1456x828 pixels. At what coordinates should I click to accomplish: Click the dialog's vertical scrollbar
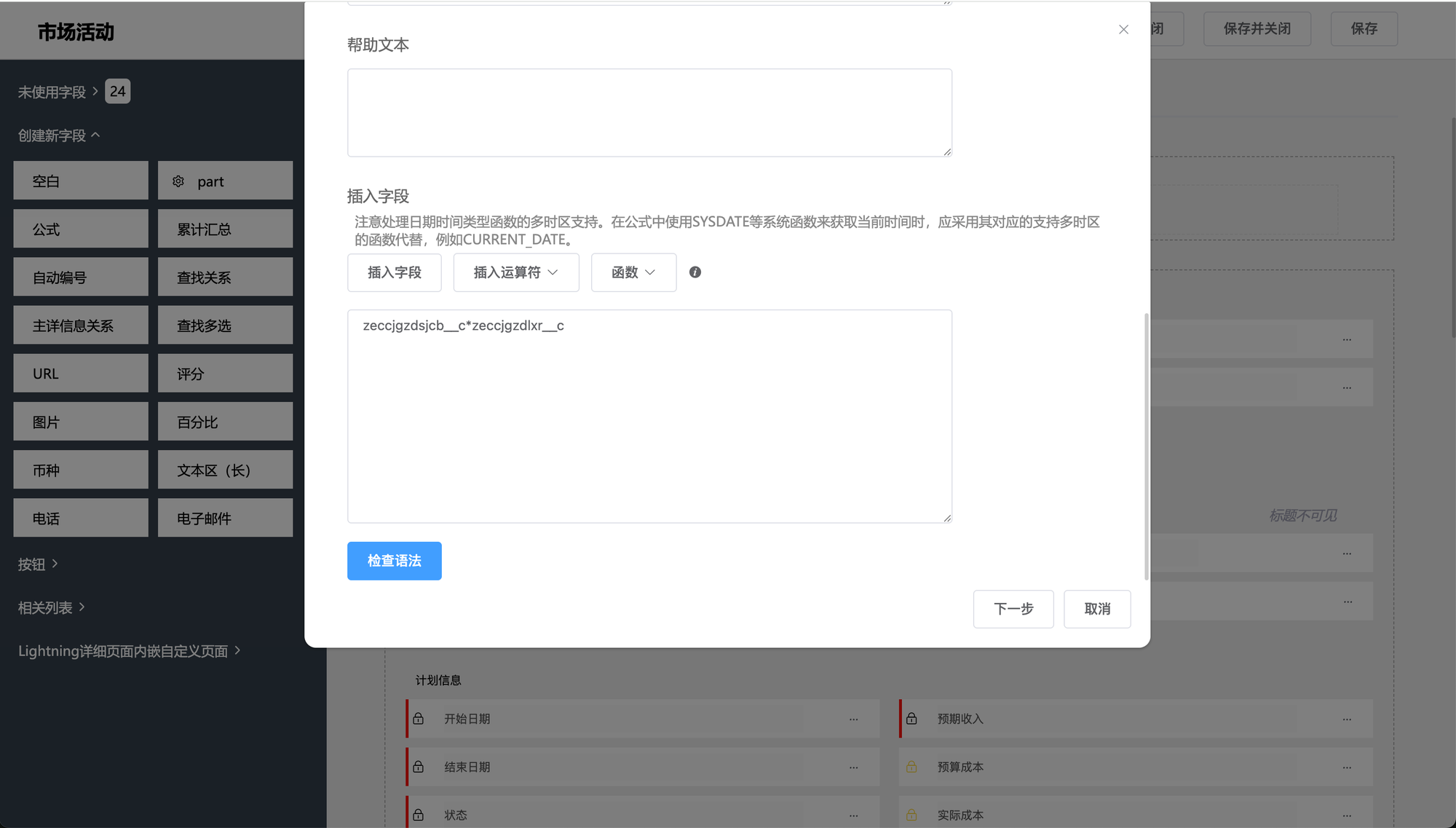(x=1146, y=446)
